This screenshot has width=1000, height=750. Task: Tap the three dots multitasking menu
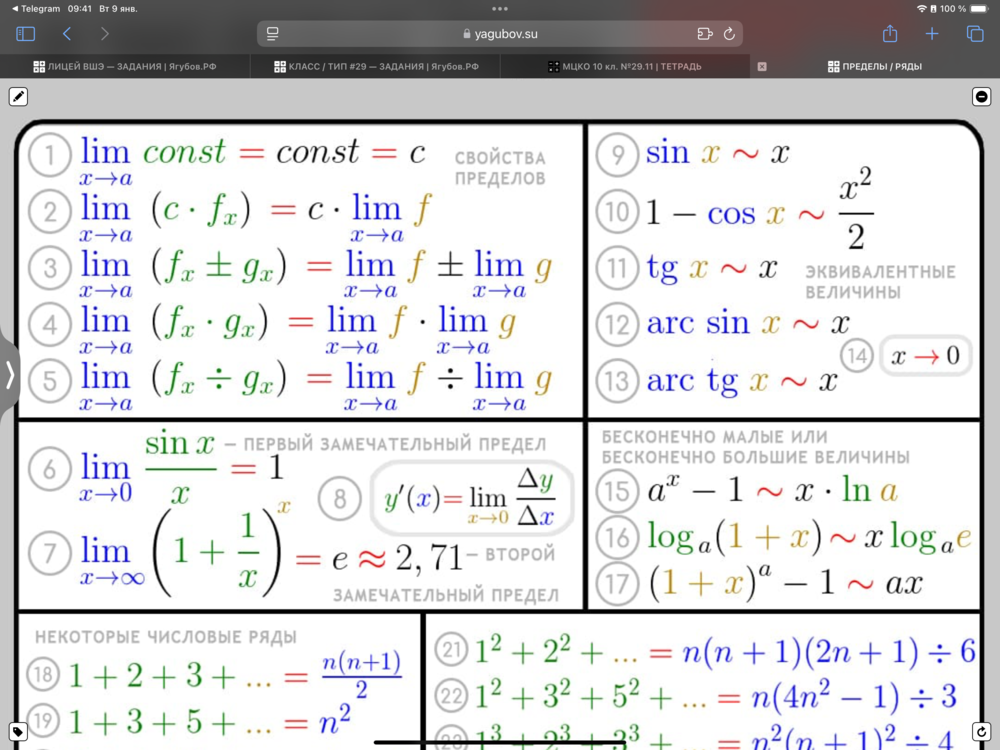pyautogui.click(x=500, y=9)
